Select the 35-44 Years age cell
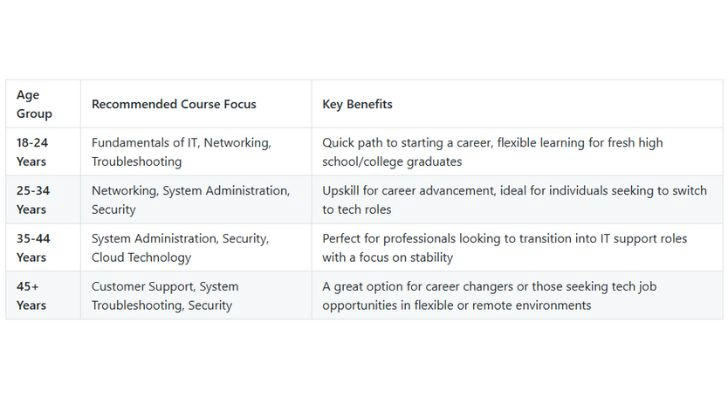 (x=33, y=247)
